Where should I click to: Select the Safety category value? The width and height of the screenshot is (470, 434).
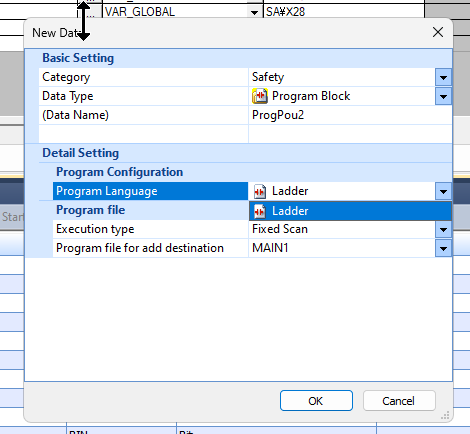click(342, 77)
